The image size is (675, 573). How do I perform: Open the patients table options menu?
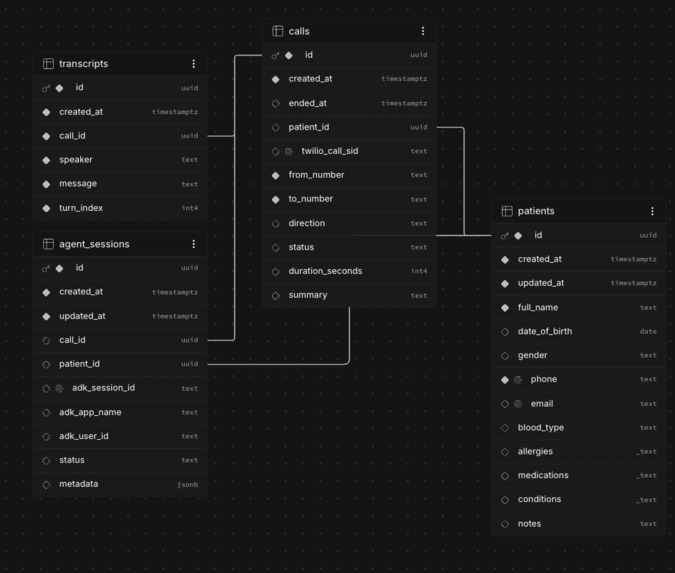652,211
